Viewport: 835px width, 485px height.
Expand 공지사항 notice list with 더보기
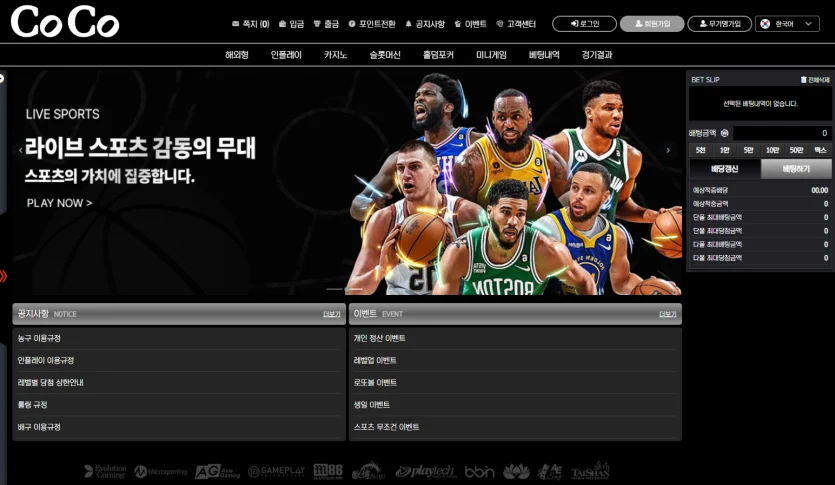[331, 314]
